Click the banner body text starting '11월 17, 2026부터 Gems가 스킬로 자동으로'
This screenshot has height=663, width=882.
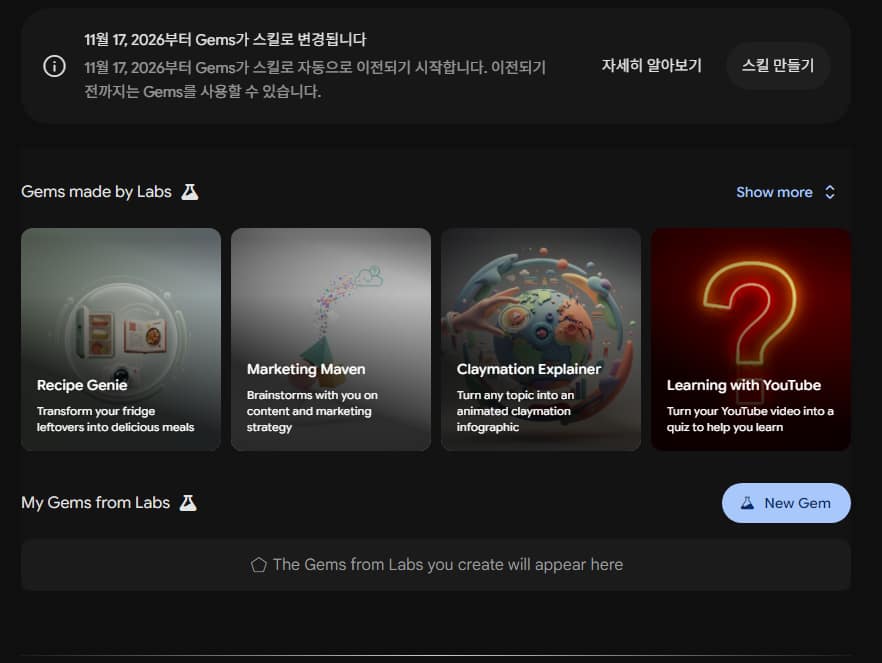(x=315, y=79)
